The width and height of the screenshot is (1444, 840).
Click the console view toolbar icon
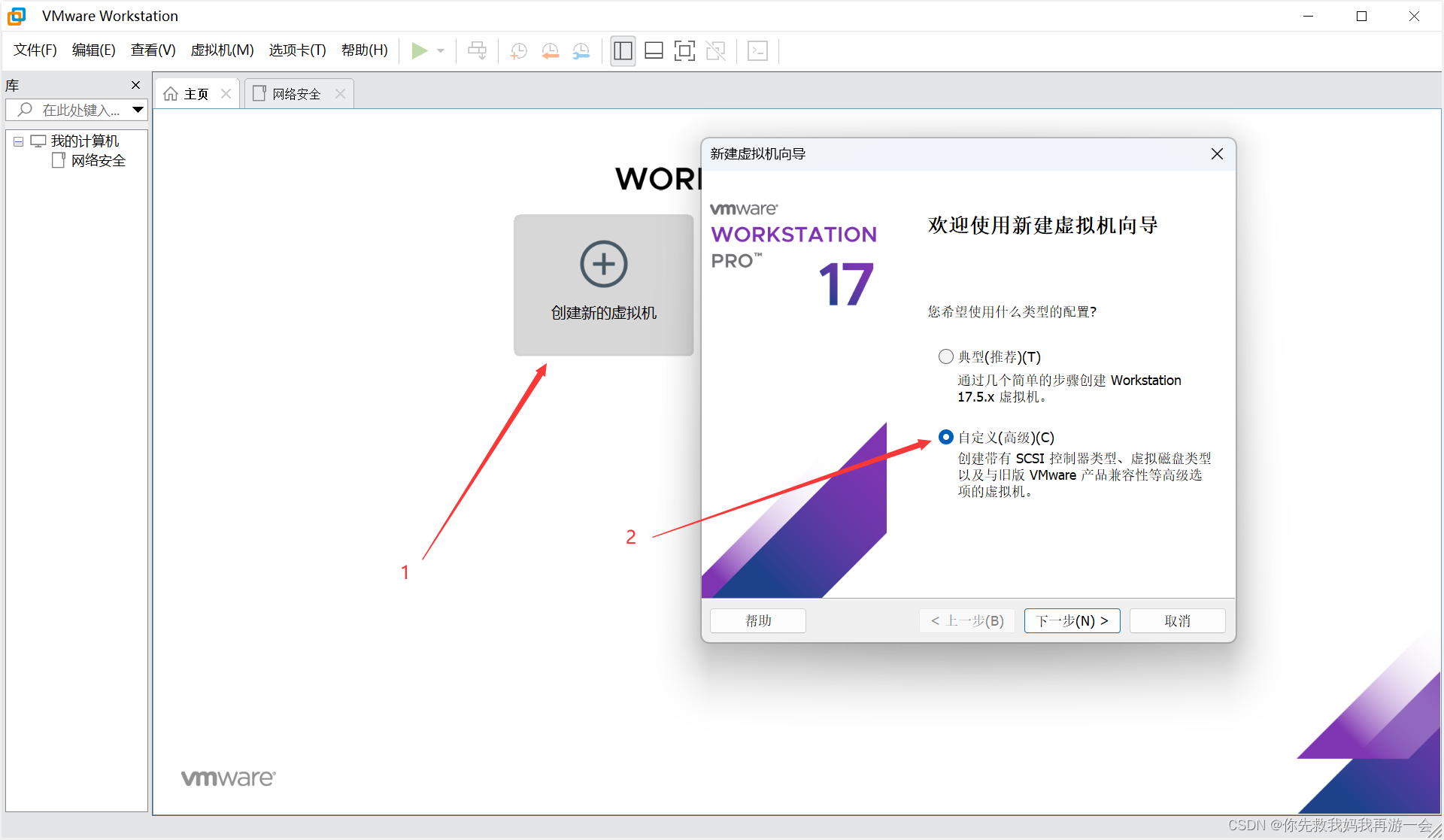click(757, 50)
